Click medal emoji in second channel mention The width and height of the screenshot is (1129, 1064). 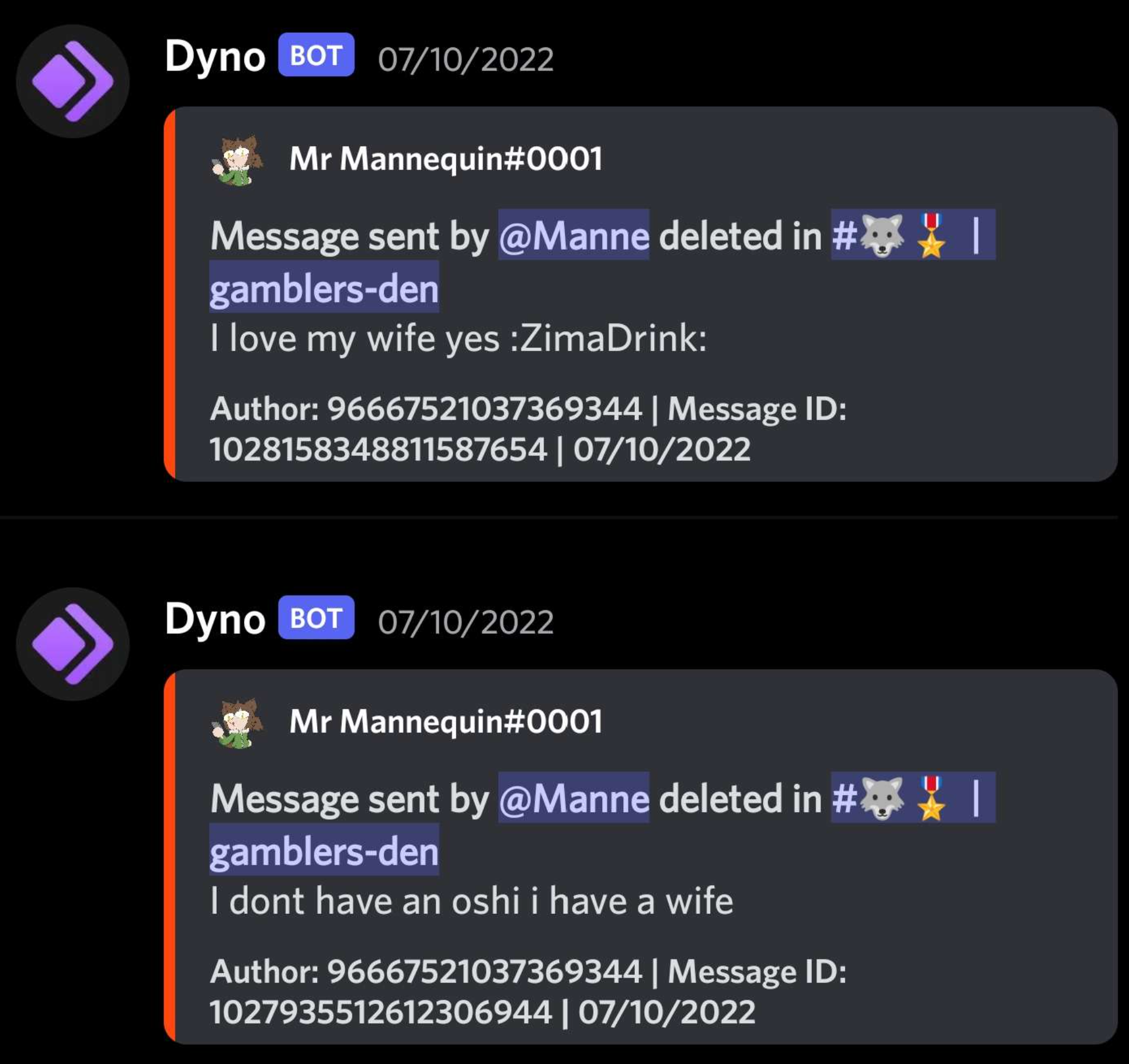(x=932, y=798)
